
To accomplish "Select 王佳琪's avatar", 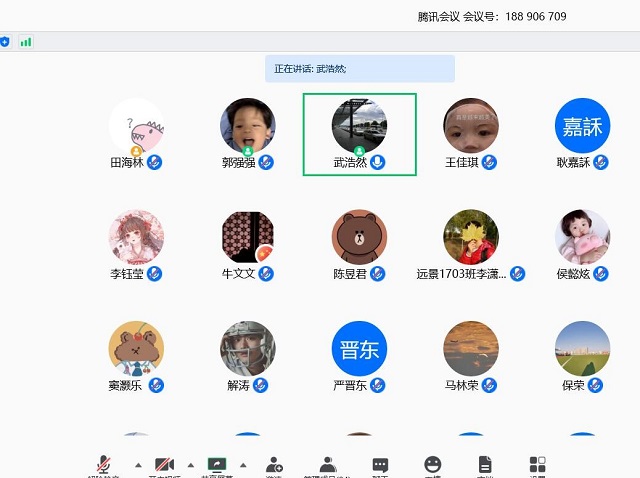I will (471, 126).
